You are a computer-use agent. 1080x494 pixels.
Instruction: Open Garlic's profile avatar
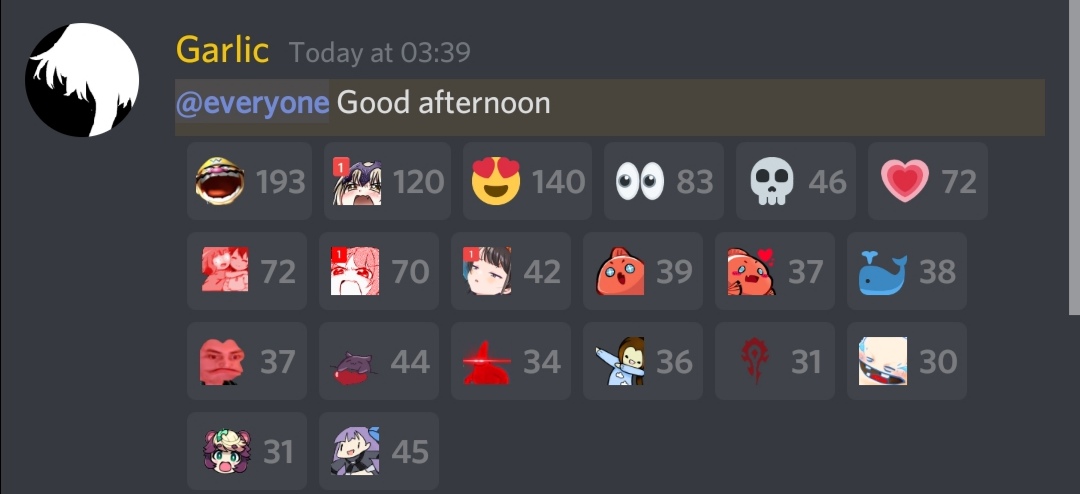coord(82,80)
